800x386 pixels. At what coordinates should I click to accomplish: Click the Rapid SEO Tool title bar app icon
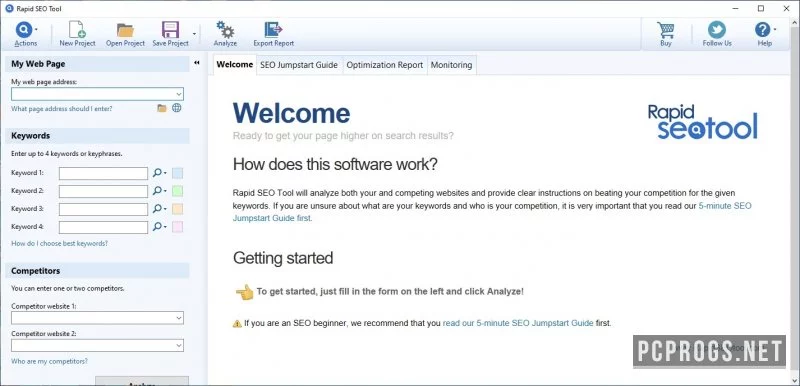click(9, 9)
